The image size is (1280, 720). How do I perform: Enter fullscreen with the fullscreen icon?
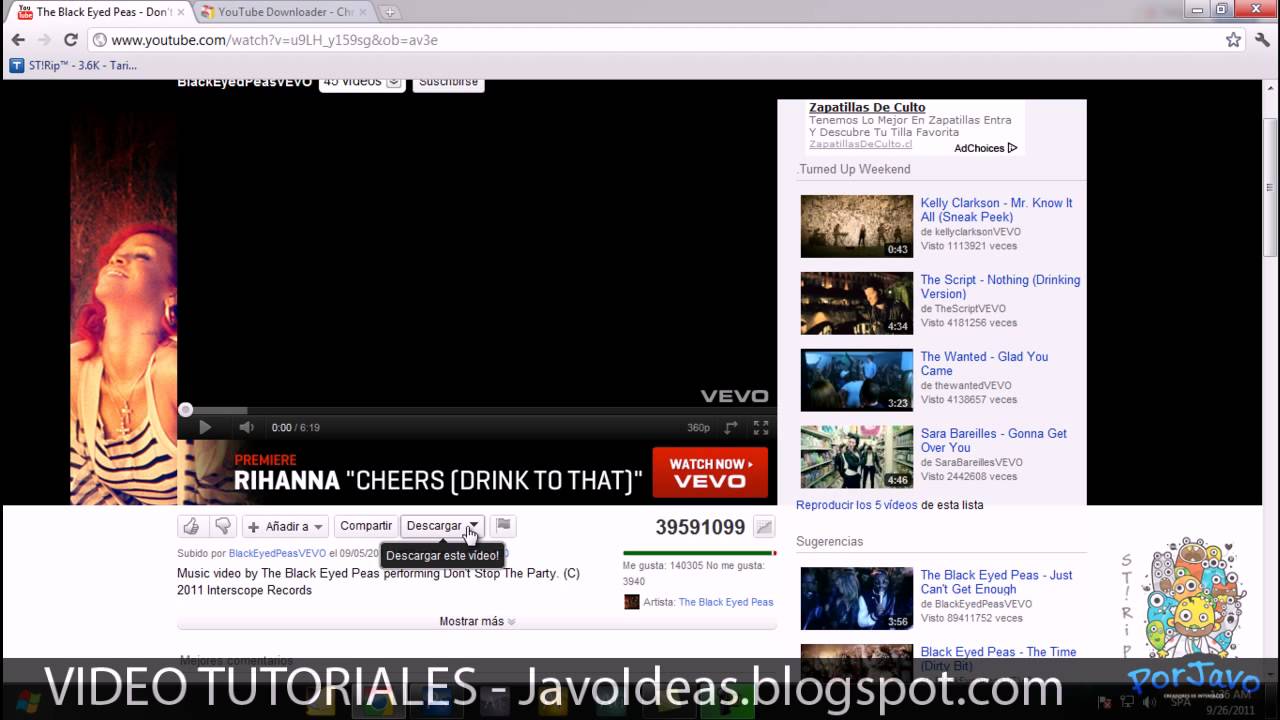[x=761, y=427]
